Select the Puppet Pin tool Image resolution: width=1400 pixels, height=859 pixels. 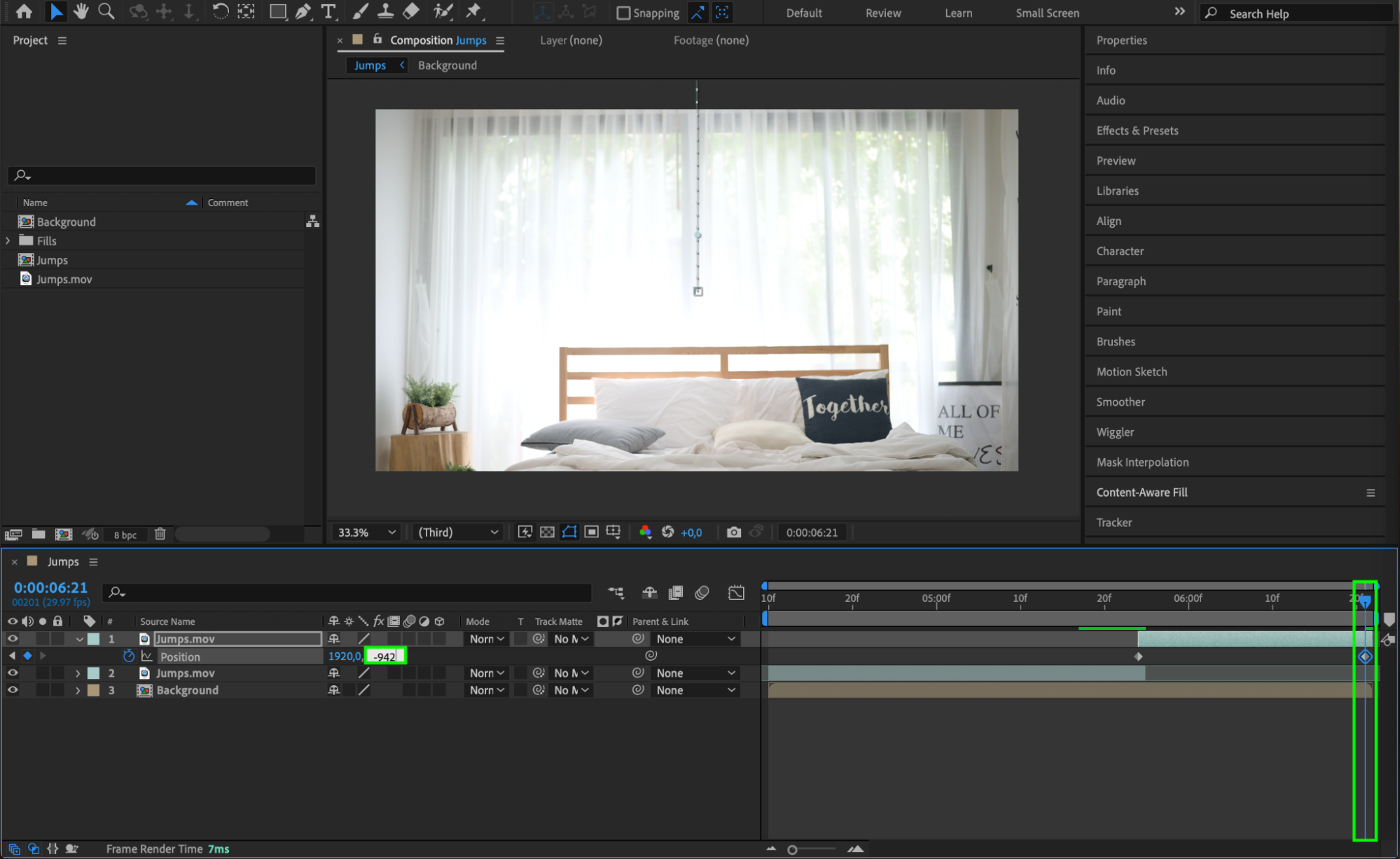(x=474, y=11)
